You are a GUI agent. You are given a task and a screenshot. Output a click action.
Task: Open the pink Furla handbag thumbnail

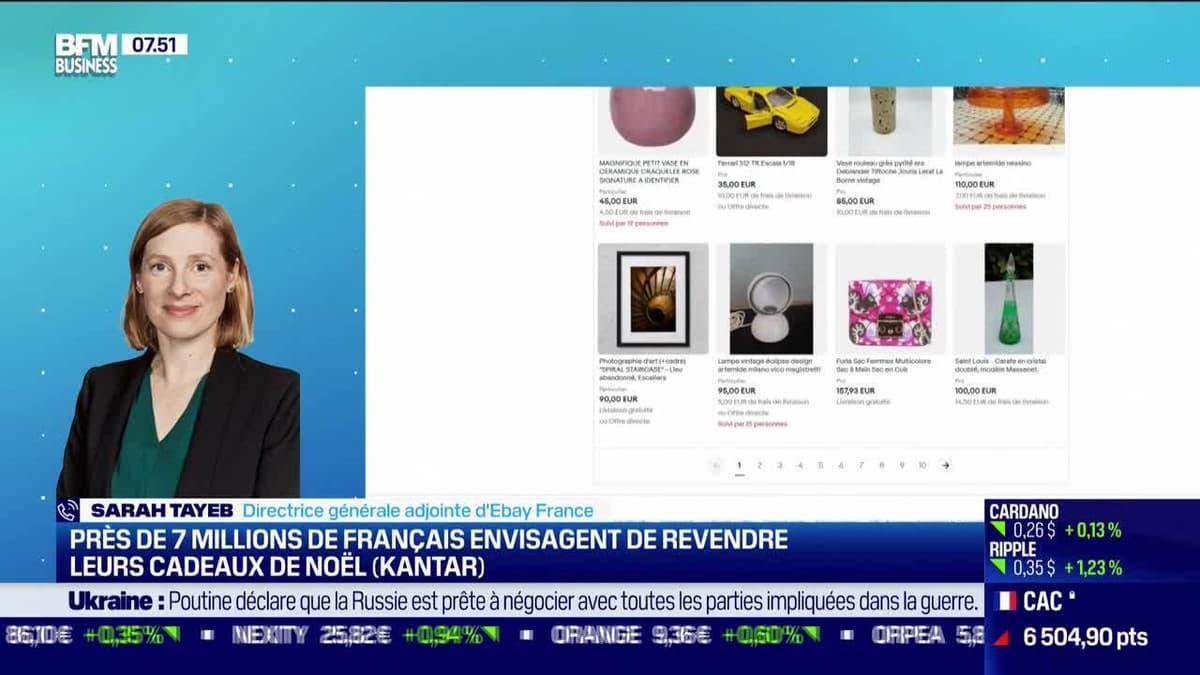[890, 299]
